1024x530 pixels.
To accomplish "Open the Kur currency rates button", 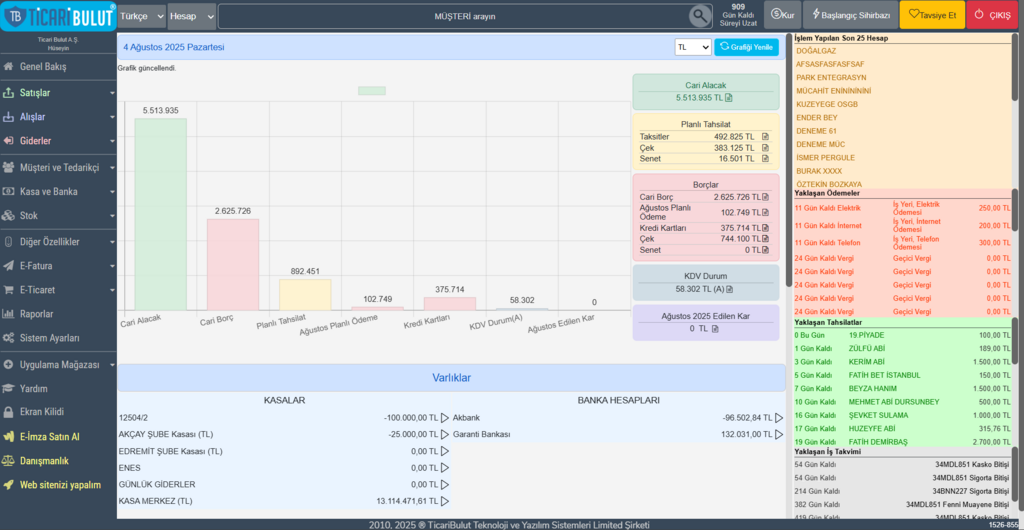I will tap(782, 16).
